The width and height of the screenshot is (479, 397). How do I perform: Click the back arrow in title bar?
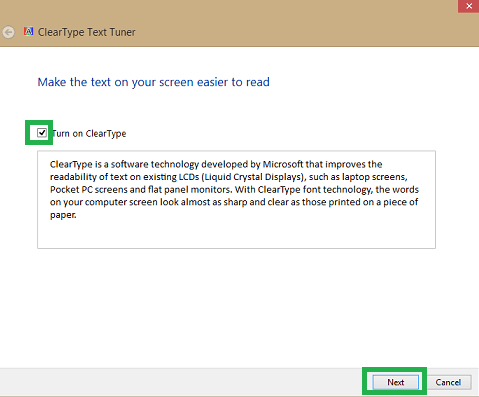coord(9,32)
